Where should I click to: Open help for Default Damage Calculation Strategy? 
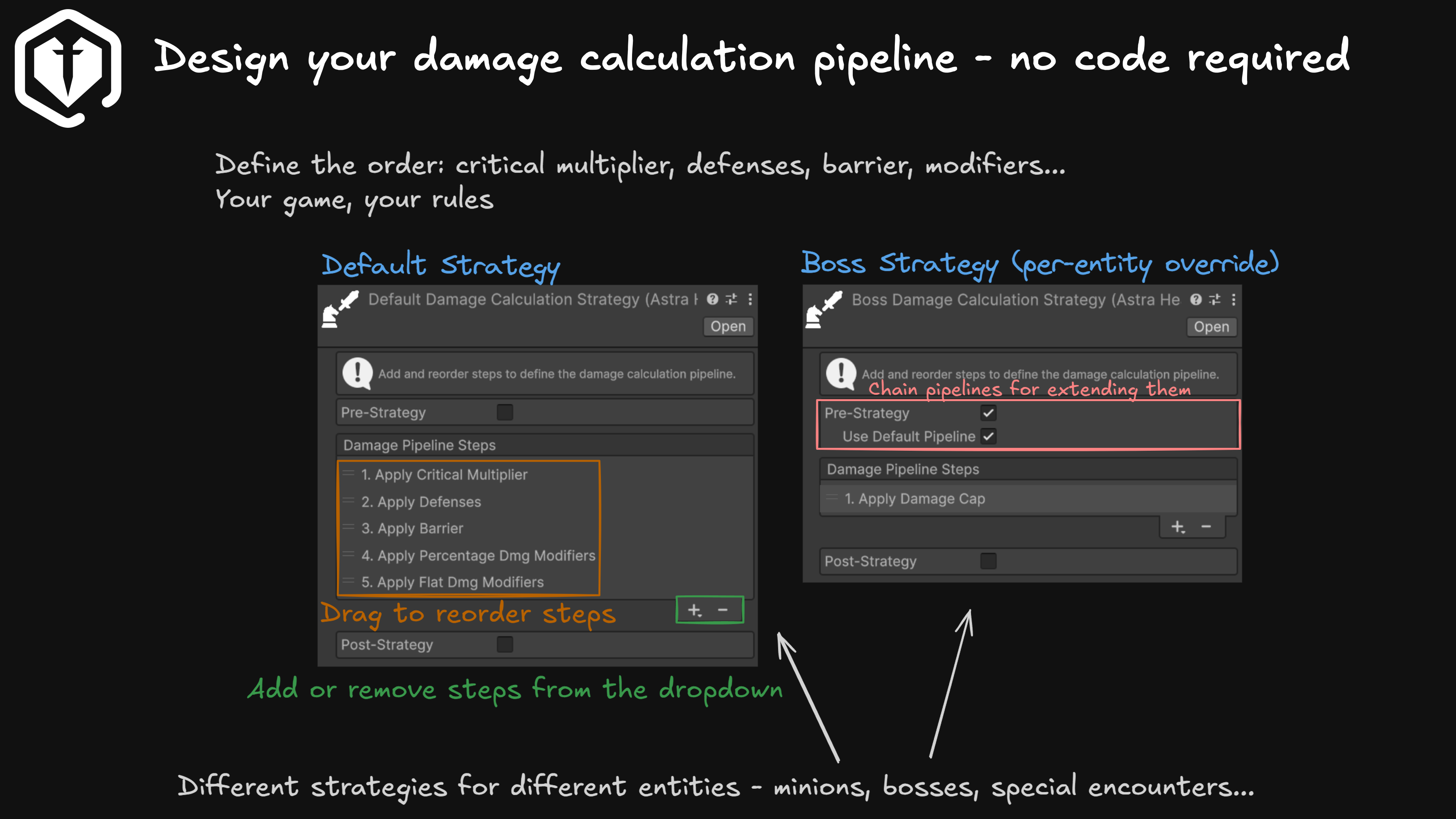click(x=712, y=299)
